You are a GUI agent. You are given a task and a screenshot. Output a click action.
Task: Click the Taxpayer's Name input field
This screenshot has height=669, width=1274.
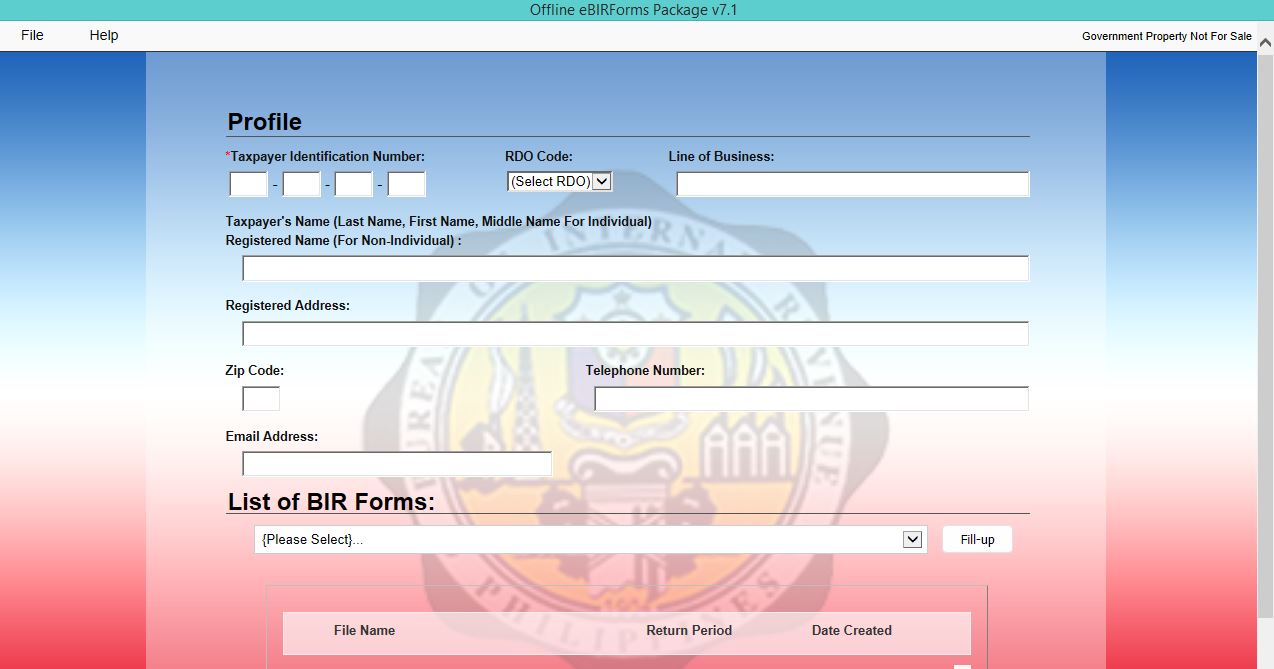pos(635,268)
